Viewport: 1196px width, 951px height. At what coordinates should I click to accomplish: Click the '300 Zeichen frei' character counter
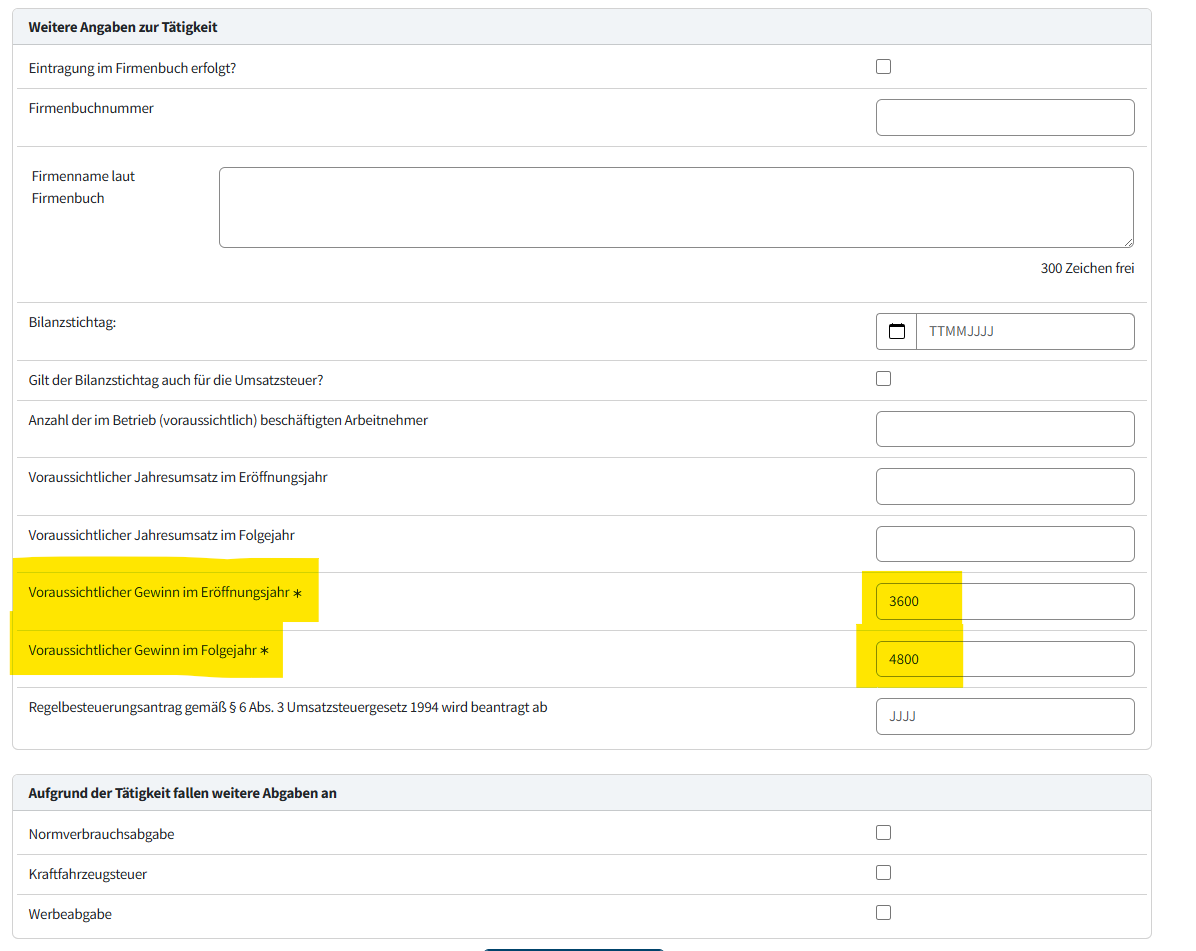(x=1087, y=268)
